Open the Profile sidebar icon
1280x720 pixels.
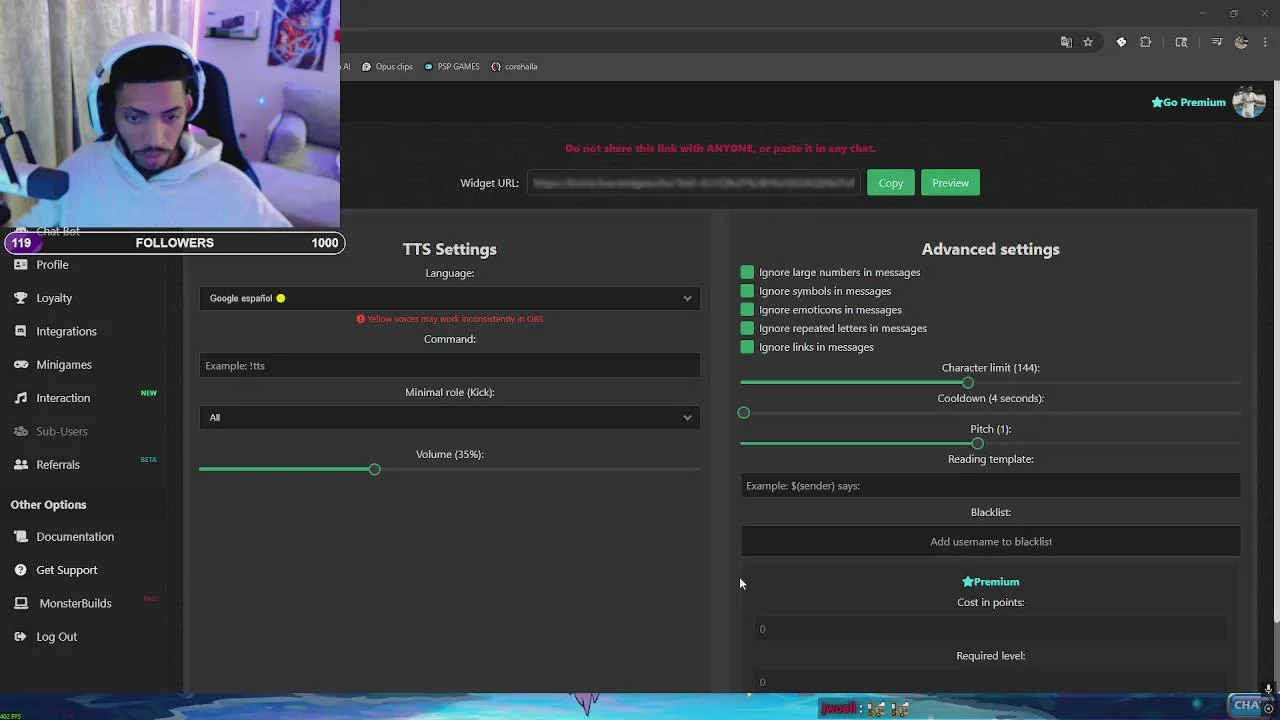point(20,265)
